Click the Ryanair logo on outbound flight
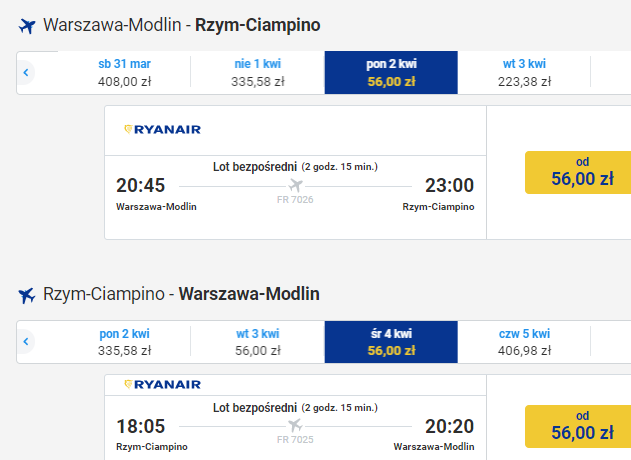Viewport: 631px width, 460px height. click(163, 130)
